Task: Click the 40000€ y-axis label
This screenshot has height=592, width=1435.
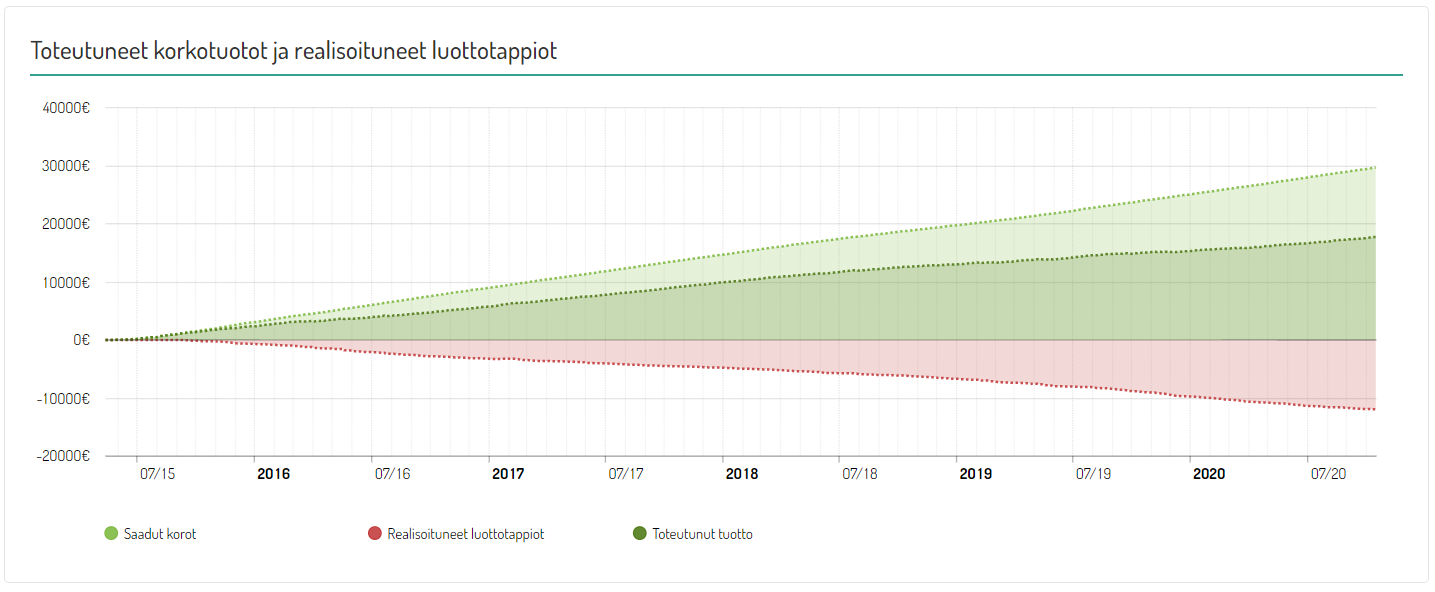Action: click(x=68, y=108)
